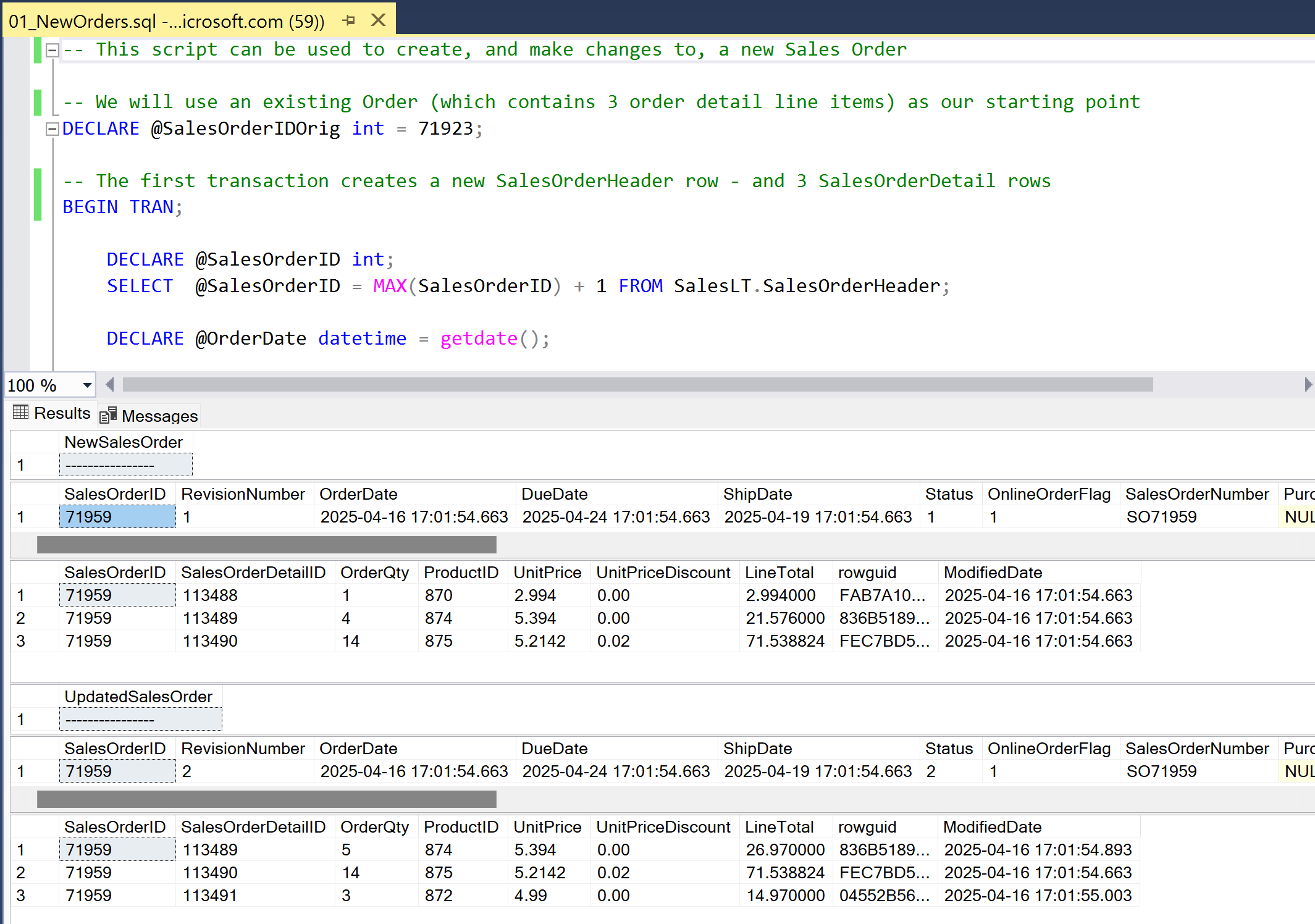Click the FAB7A10... rowguid cell

(x=884, y=595)
